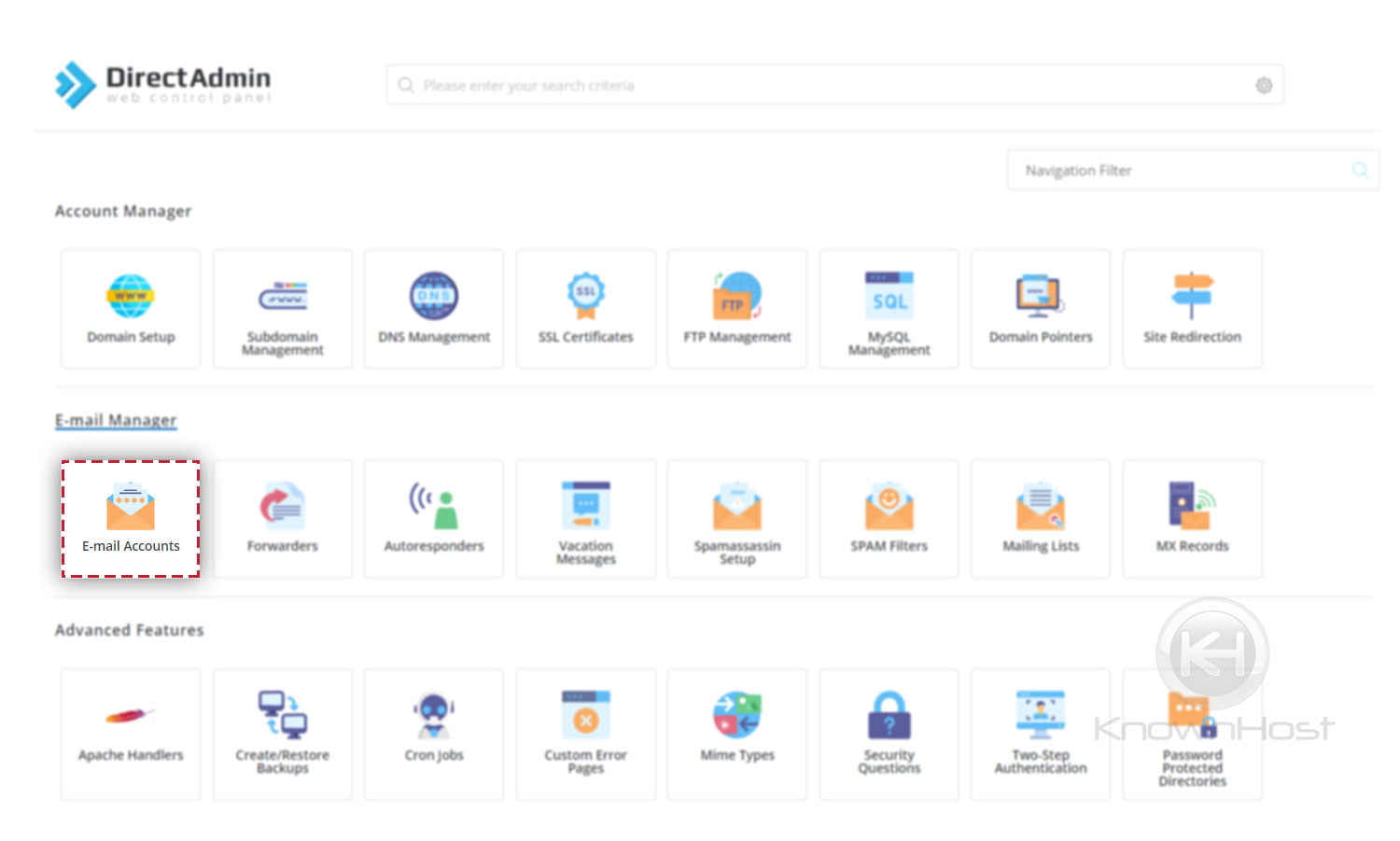The width and height of the screenshot is (1400, 841).
Task: Open MX Records
Action: click(1192, 518)
